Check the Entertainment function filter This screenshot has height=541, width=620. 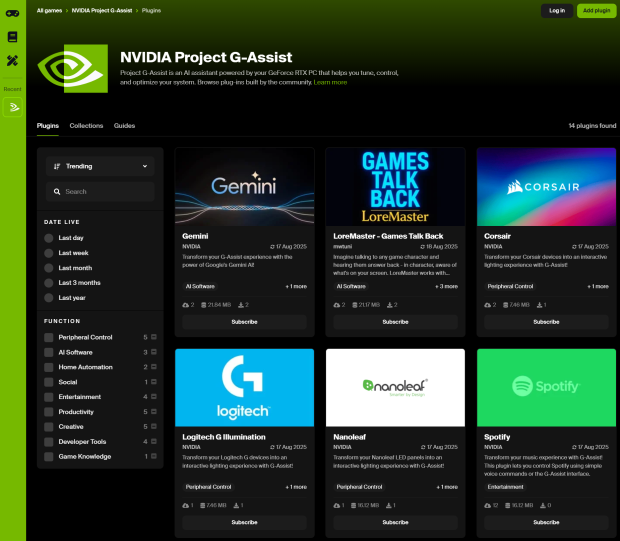(x=49, y=397)
